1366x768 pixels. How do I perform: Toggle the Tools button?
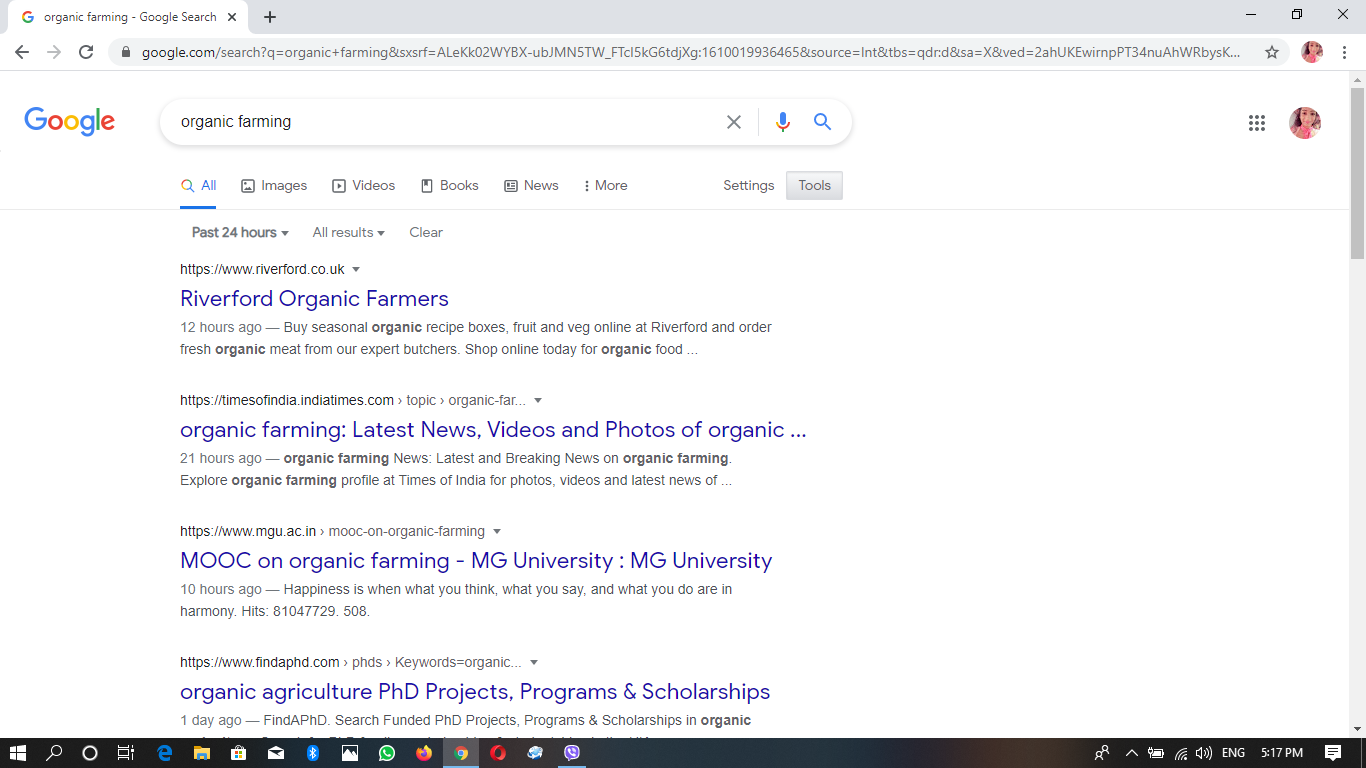click(815, 185)
